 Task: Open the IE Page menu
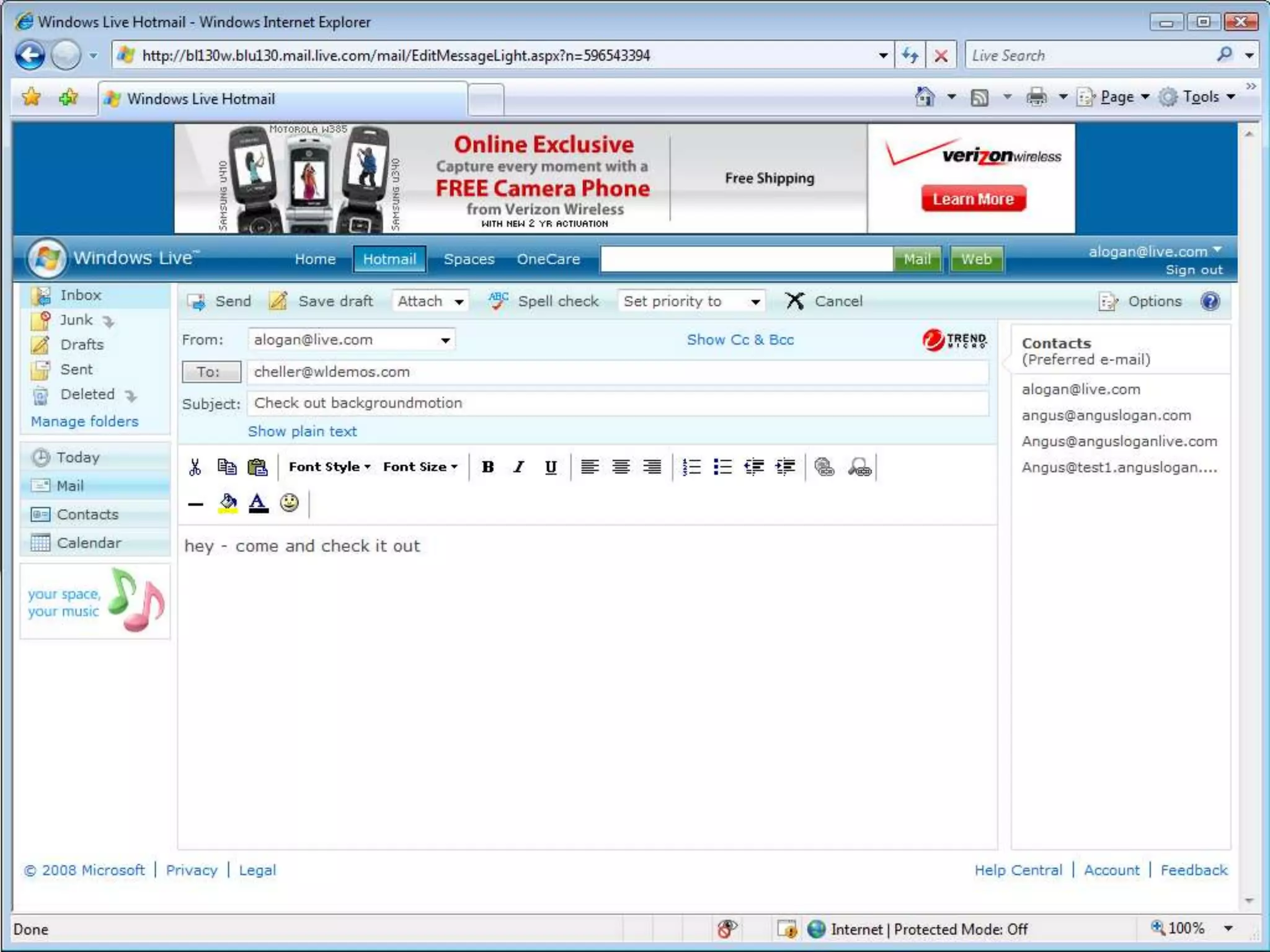tap(1113, 97)
